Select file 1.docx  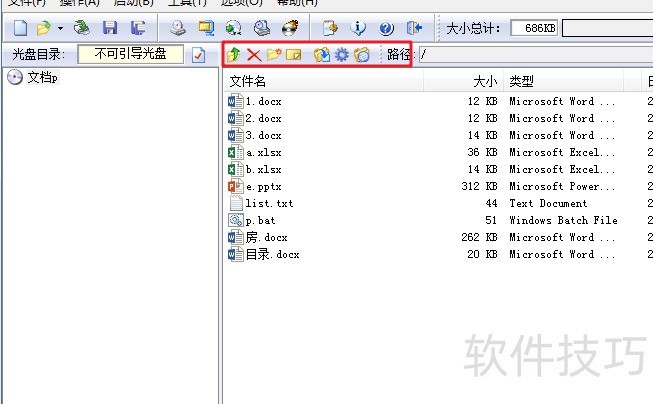[x=263, y=102]
